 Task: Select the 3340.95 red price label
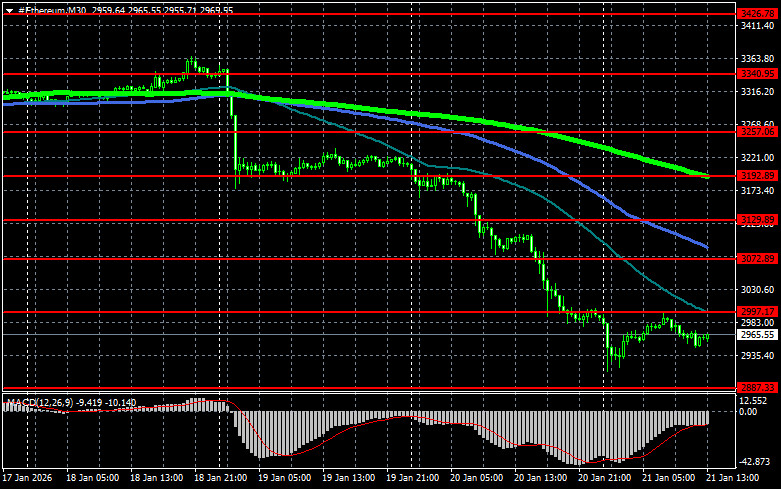point(758,74)
